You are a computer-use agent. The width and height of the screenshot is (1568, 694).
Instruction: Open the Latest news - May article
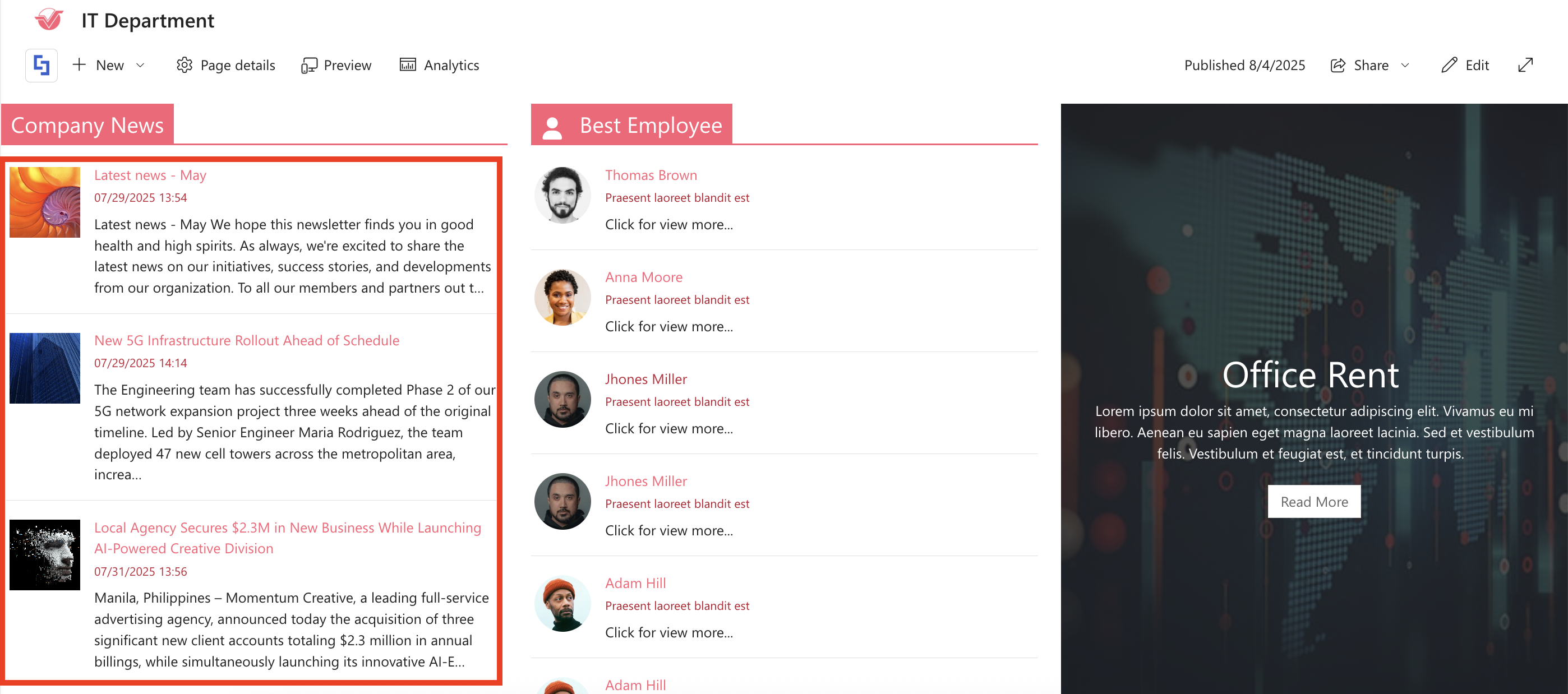tap(150, 175)
